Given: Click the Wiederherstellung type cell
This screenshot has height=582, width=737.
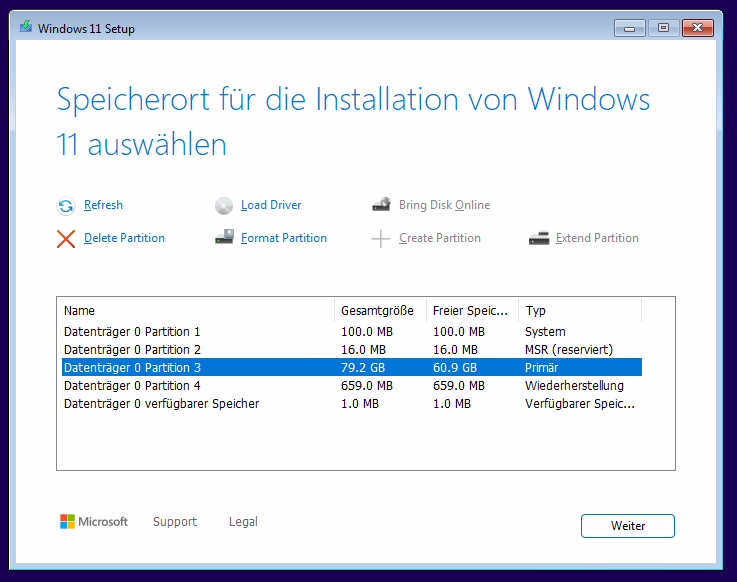Looking at the screenshot, I should pyautogui.click(x=574, y=385).
